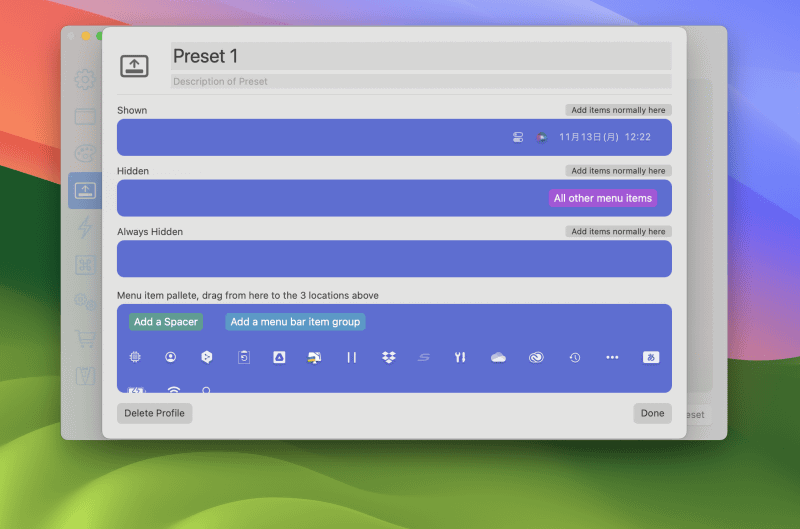Edit the Preset 1 name field
The width and height of the screenshot is (800, 529).
point(421,56)
